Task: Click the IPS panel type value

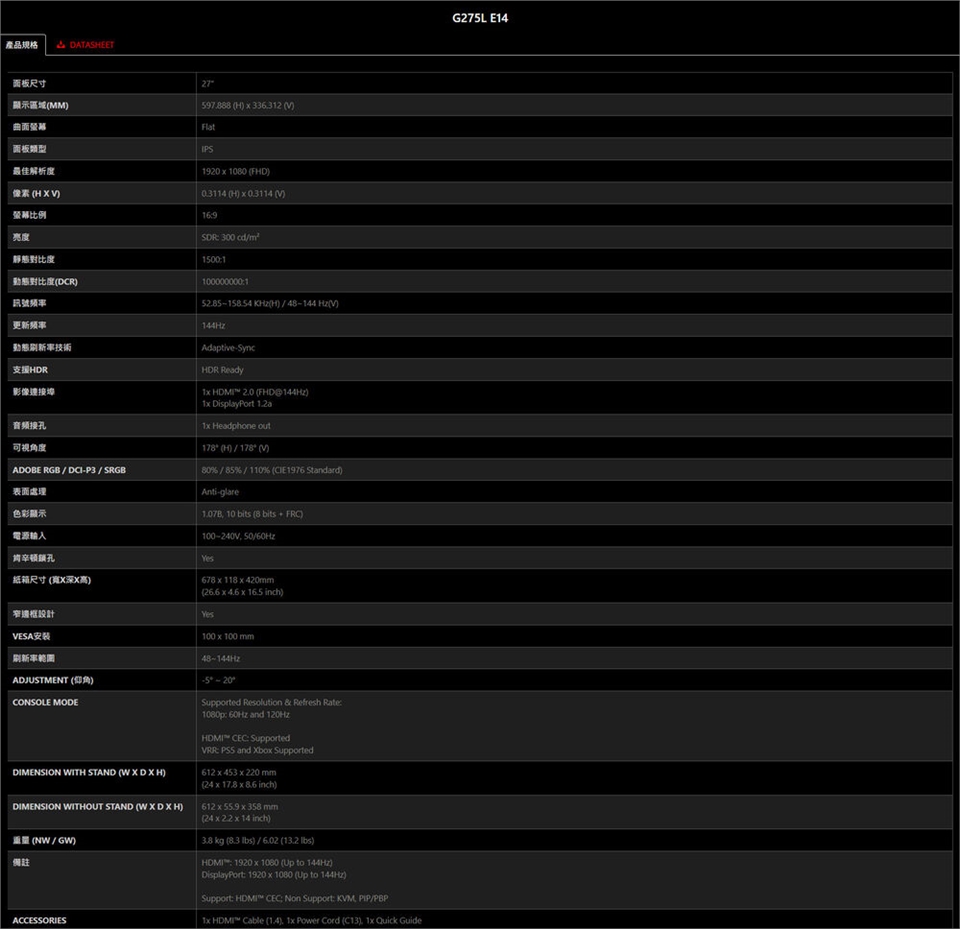Action: (x=207, y=149)
